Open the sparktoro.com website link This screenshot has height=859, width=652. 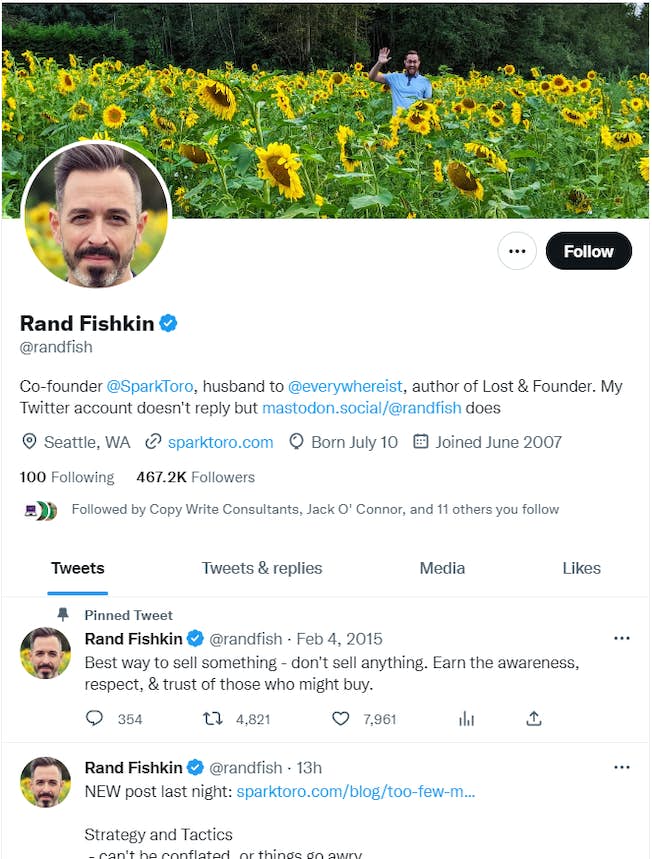(x=219, y=441)
